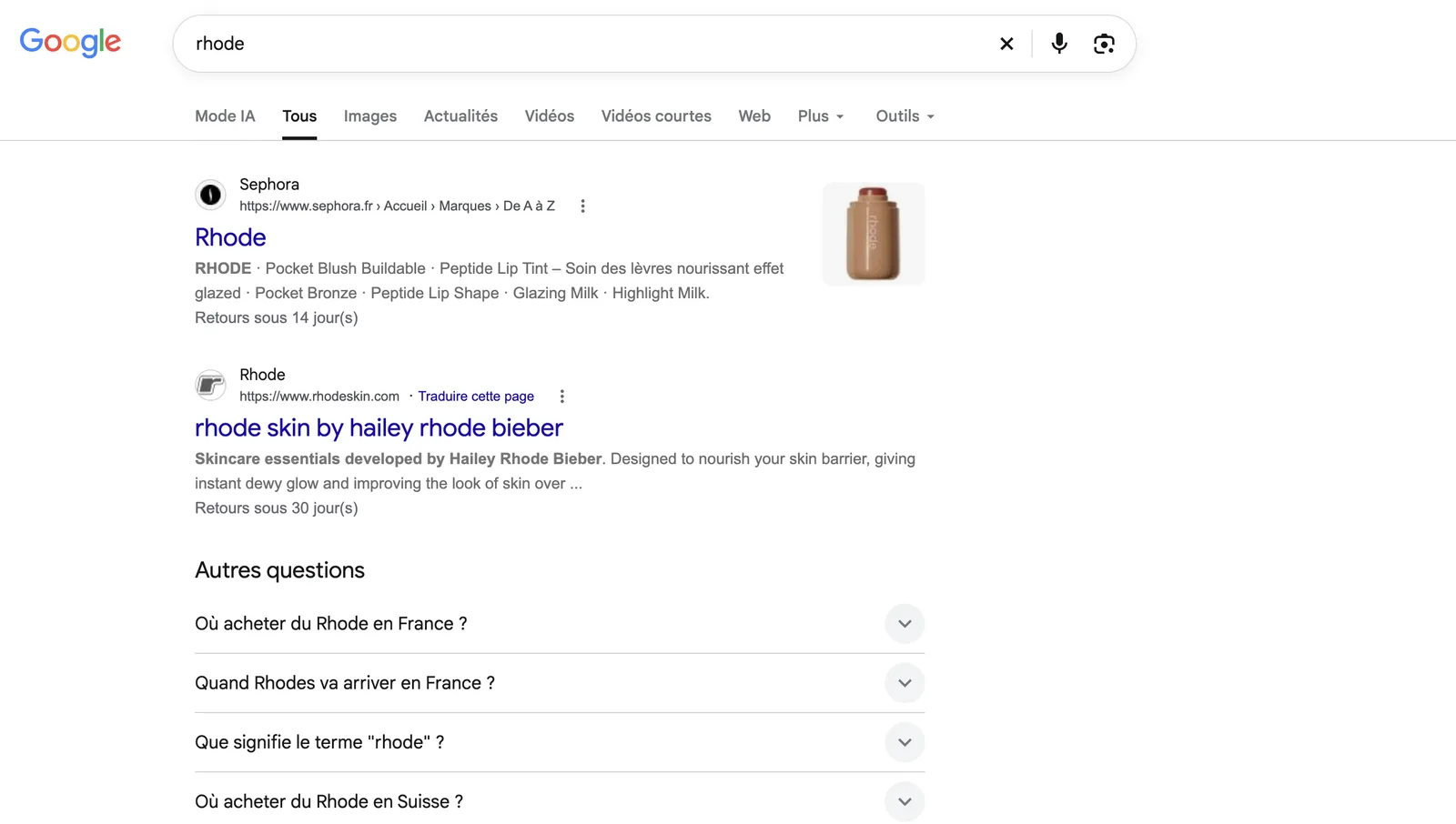This screenshot has height=824, width=1456.
Task: Open search by image camera icon
Action: (1104, 44)
